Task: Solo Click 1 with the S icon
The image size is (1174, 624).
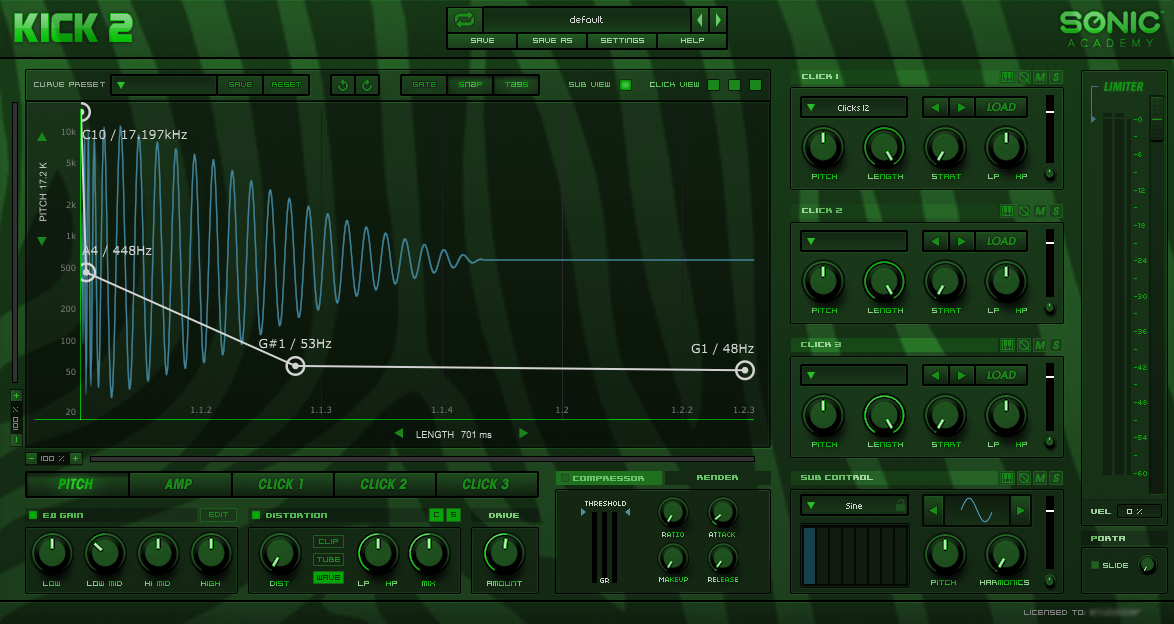Action: pyautogui.click(x=1056, y=77)
